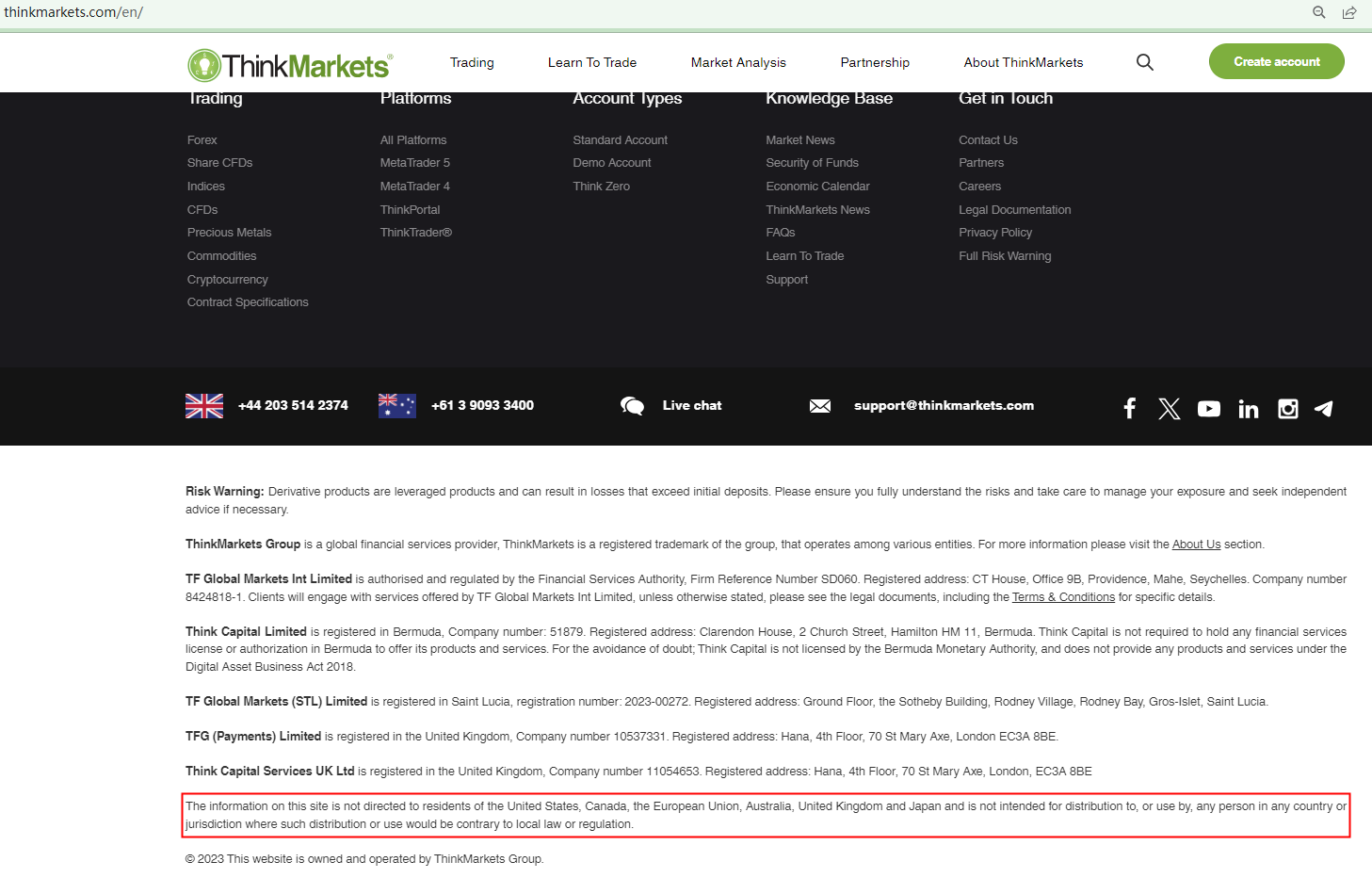Open the Trading menu in the navigation
Viewport: 1372px width, 878px height.
coord(471,62)
